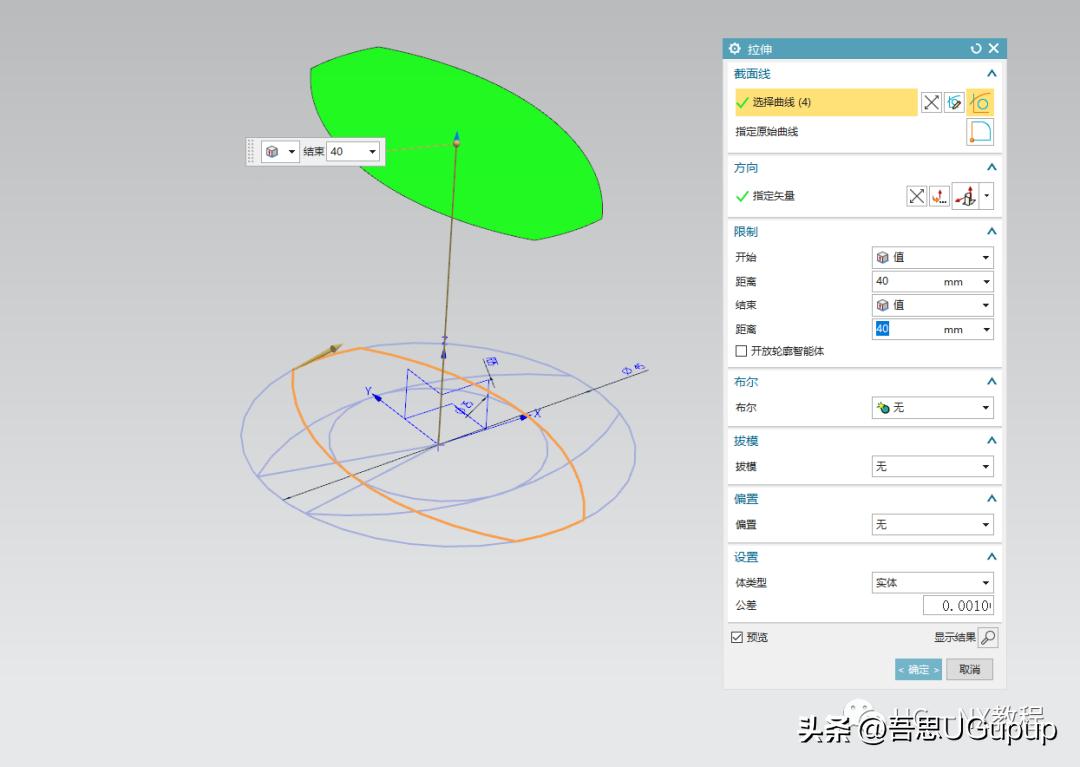Click the Reset icon in the 拉伸 dialog title bar
This screenshot has height=767, width=1080.
pyautogui.click(x=975, y=48)
